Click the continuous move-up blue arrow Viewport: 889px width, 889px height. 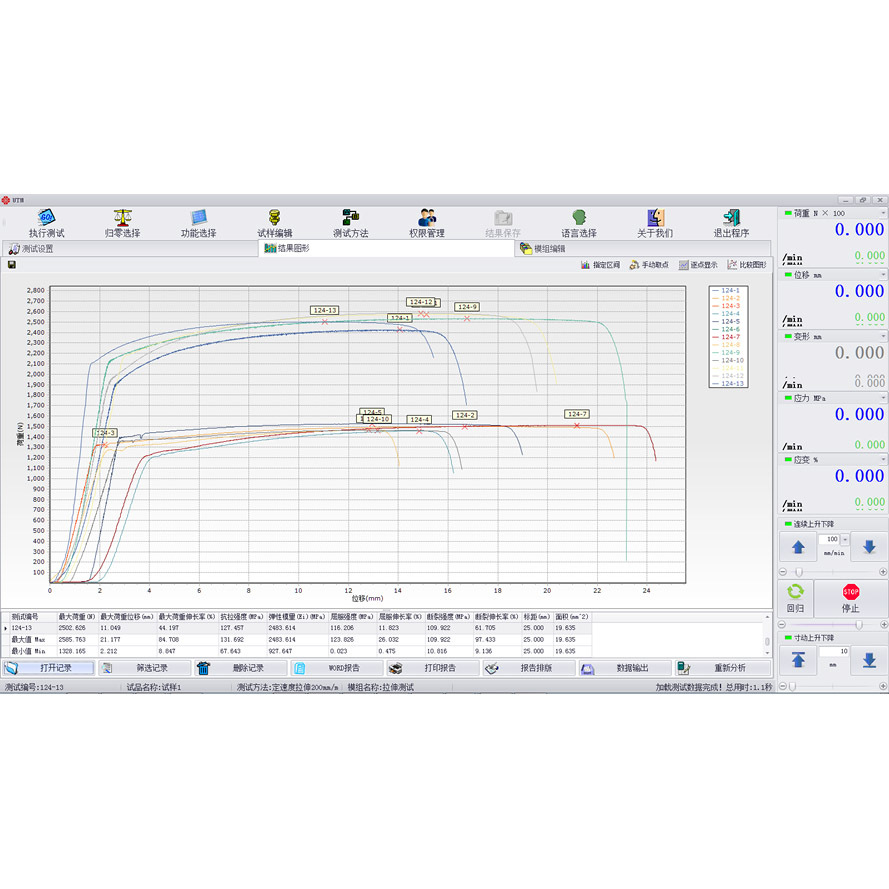point(798,547)
